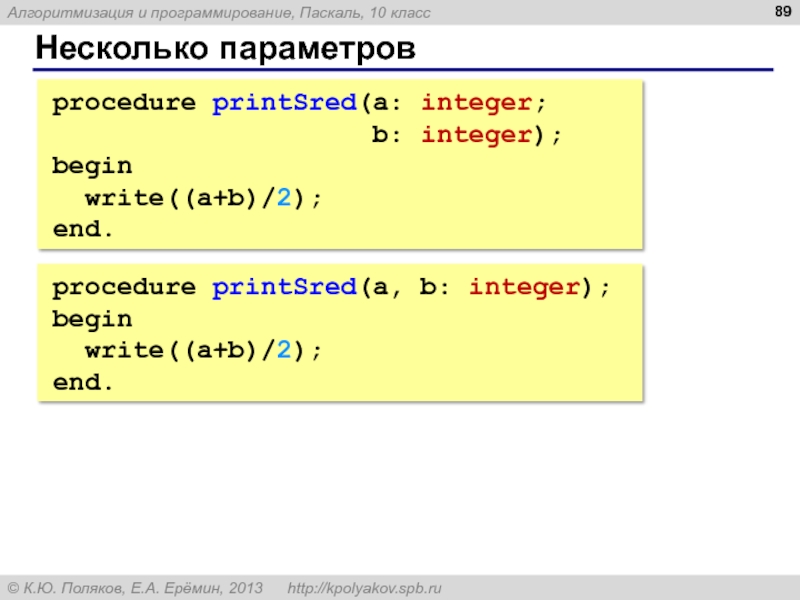The height and width of the screenshot is (600, 800).
Task: Click the kpolyakov.spb.ru link in footer
Action: coord(364,588)
